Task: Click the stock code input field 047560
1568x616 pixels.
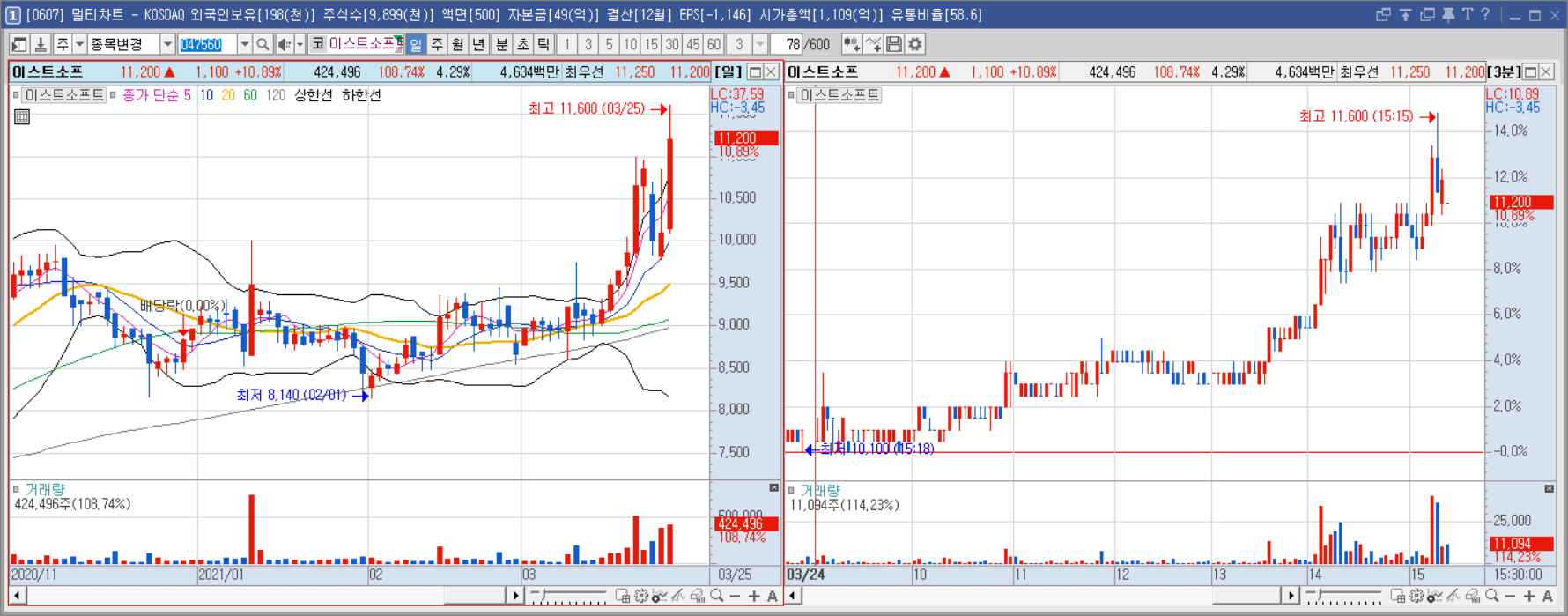Action: pos(207,44)
